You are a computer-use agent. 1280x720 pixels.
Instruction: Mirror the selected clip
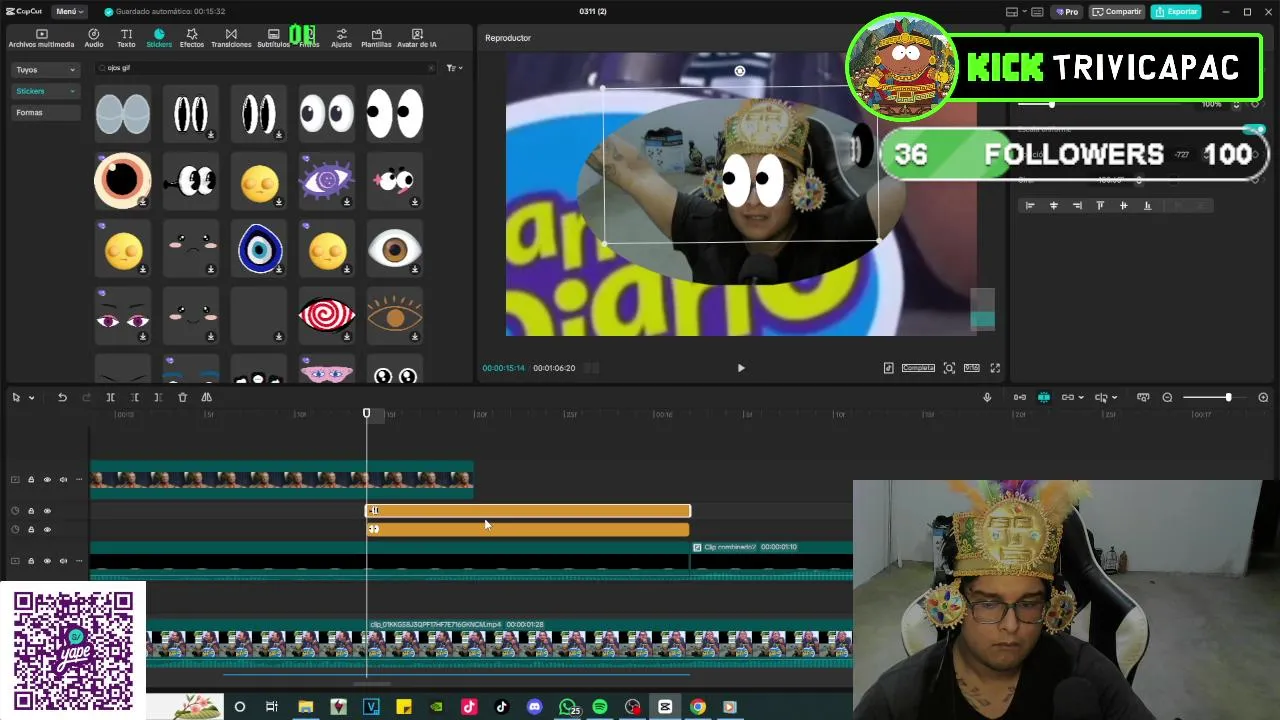point(207,397)
